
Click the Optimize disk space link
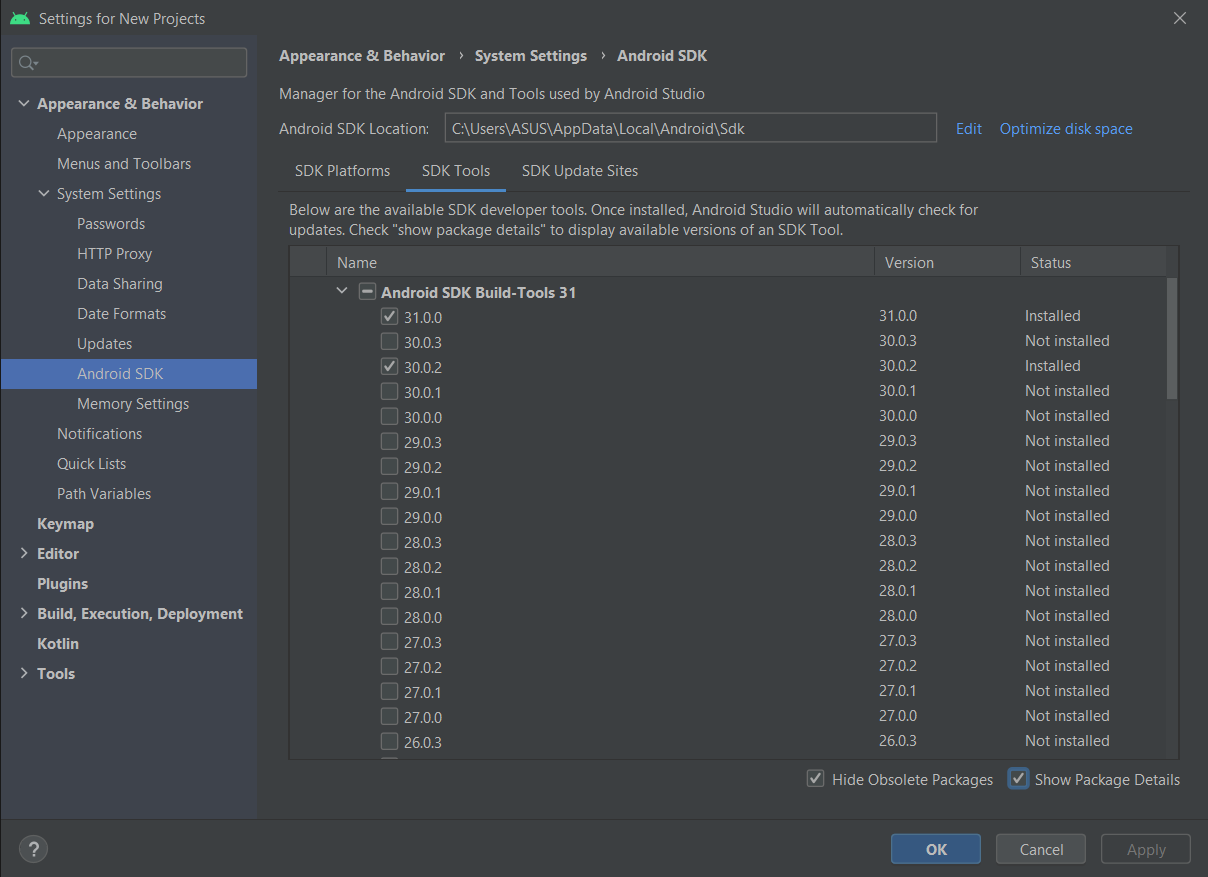pos(1066,129)
